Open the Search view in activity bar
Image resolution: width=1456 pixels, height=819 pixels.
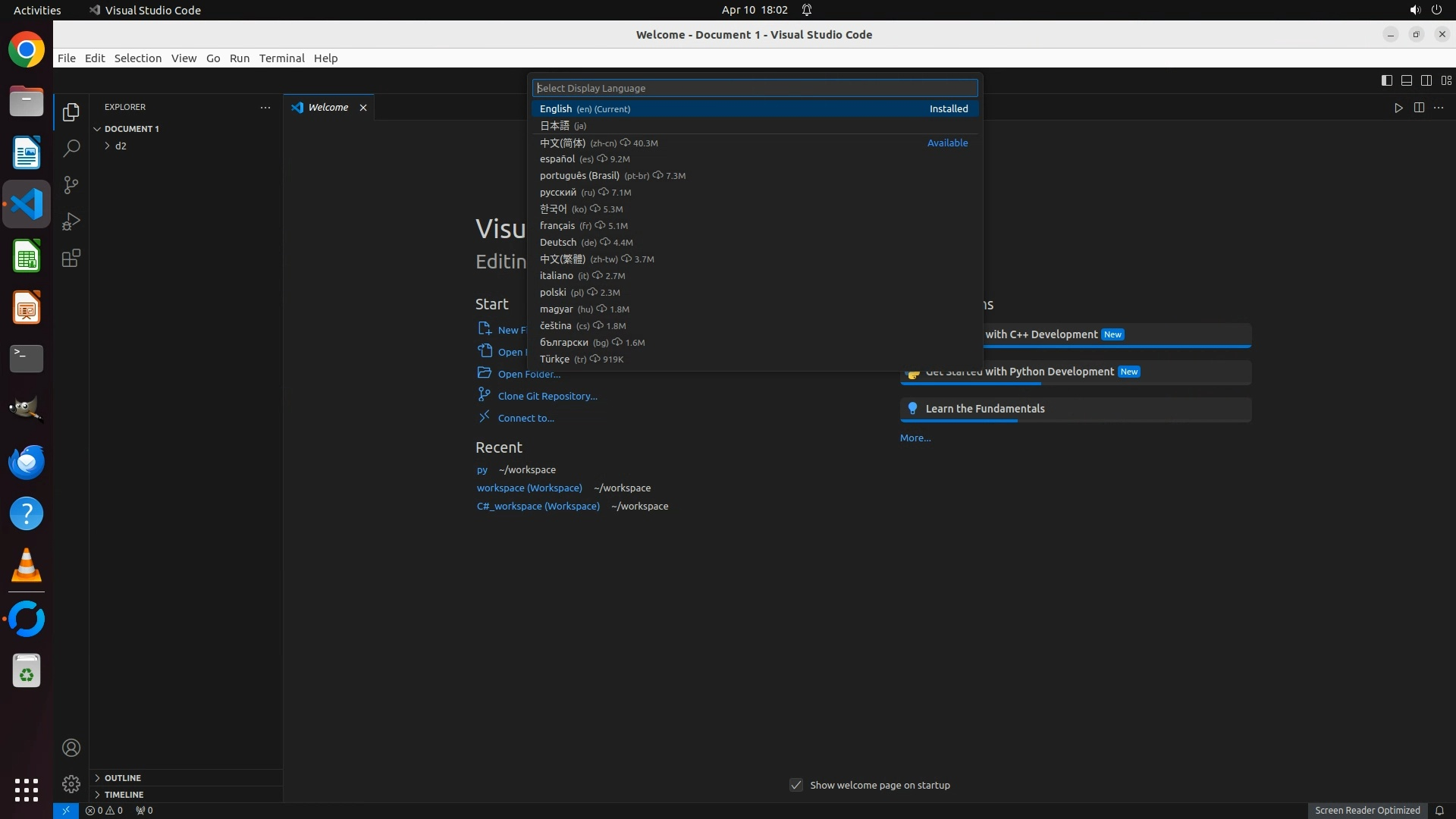tap(71, 149)
